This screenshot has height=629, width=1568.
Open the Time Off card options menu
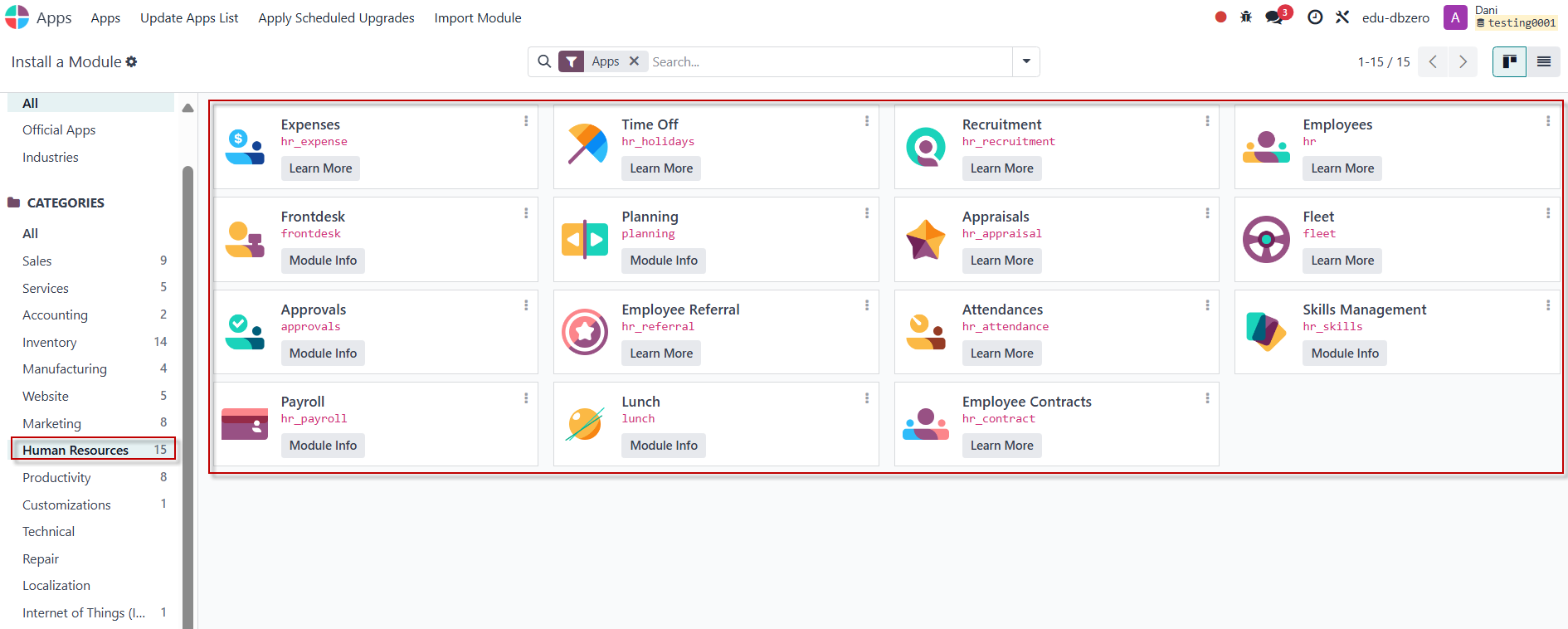867,121
